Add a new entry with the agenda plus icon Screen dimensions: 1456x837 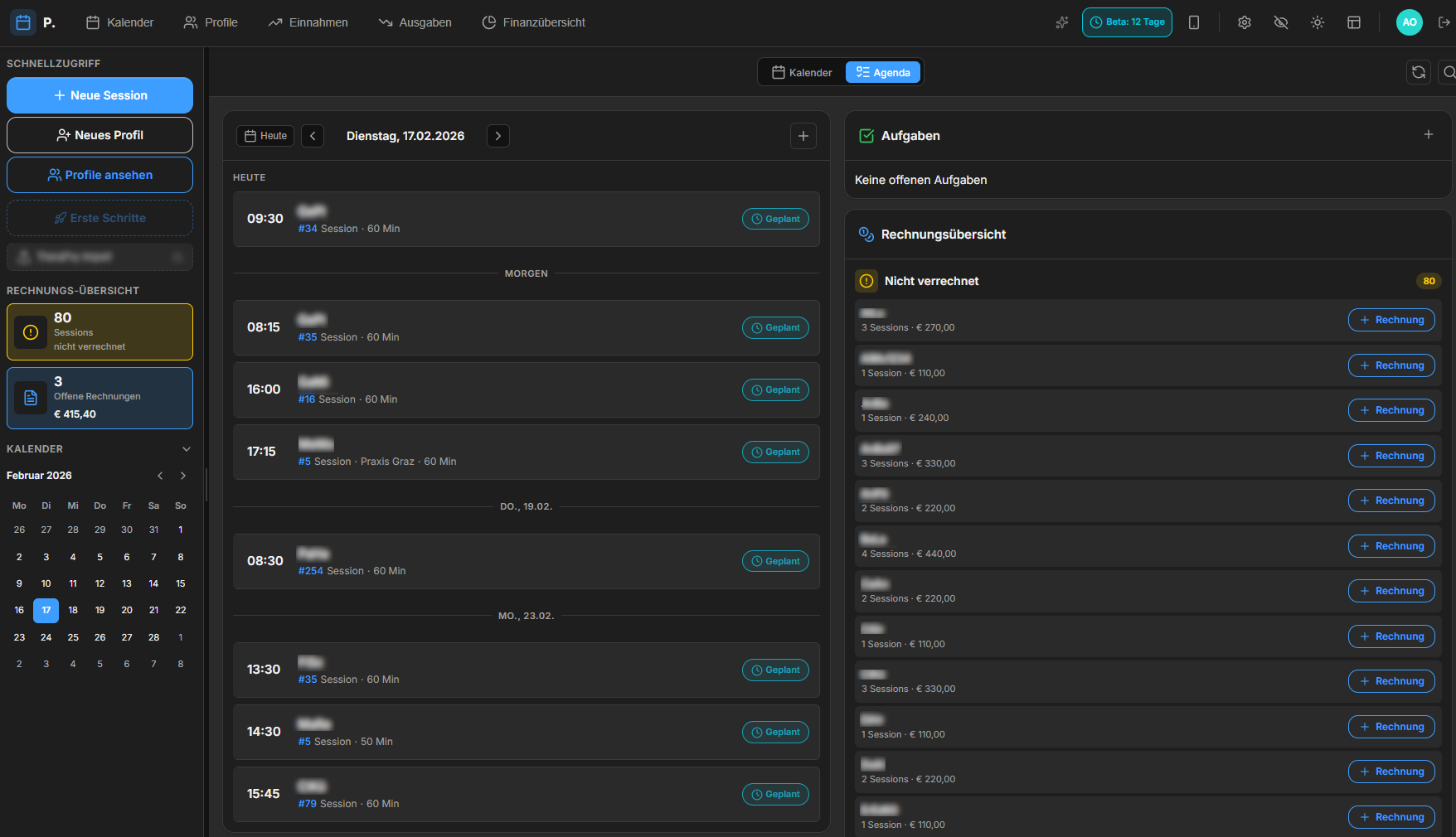point(803,135)
